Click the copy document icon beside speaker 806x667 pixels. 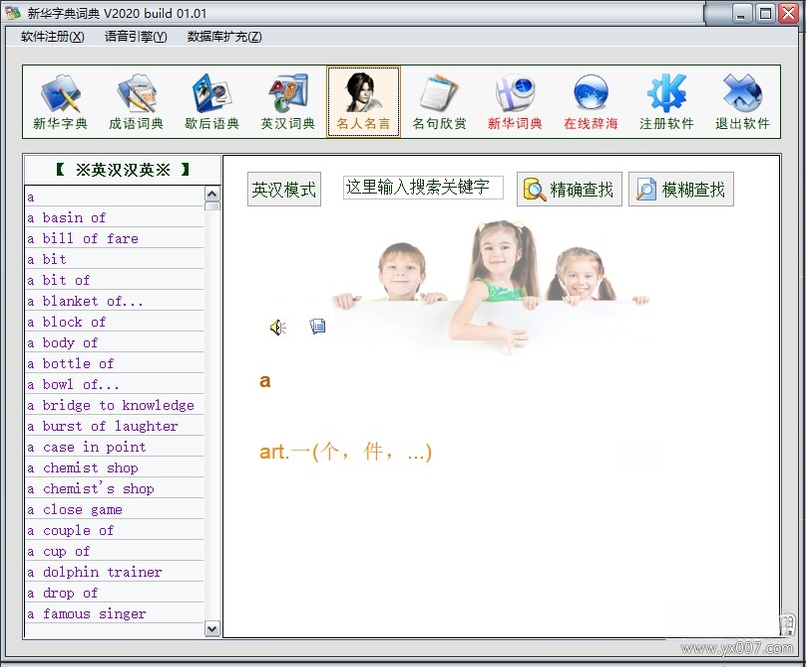coord(318,326)
